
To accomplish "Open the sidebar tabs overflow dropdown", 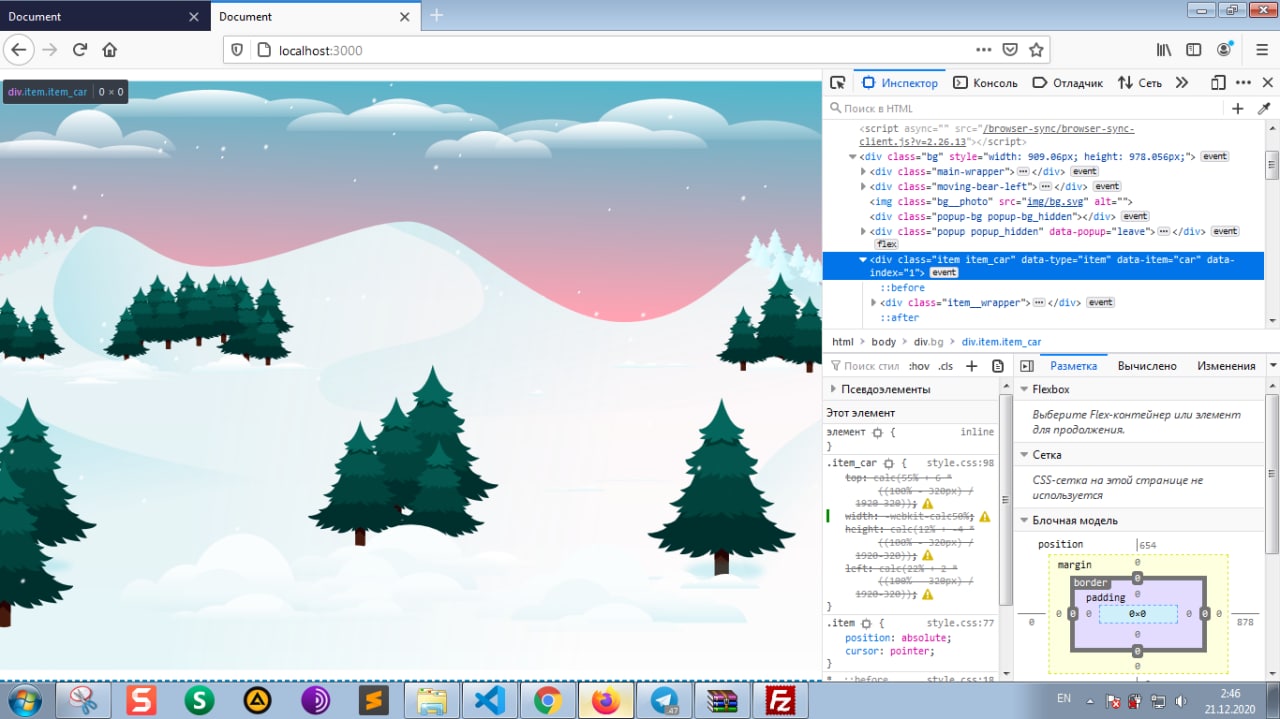I will click(x=1272, y=366).
